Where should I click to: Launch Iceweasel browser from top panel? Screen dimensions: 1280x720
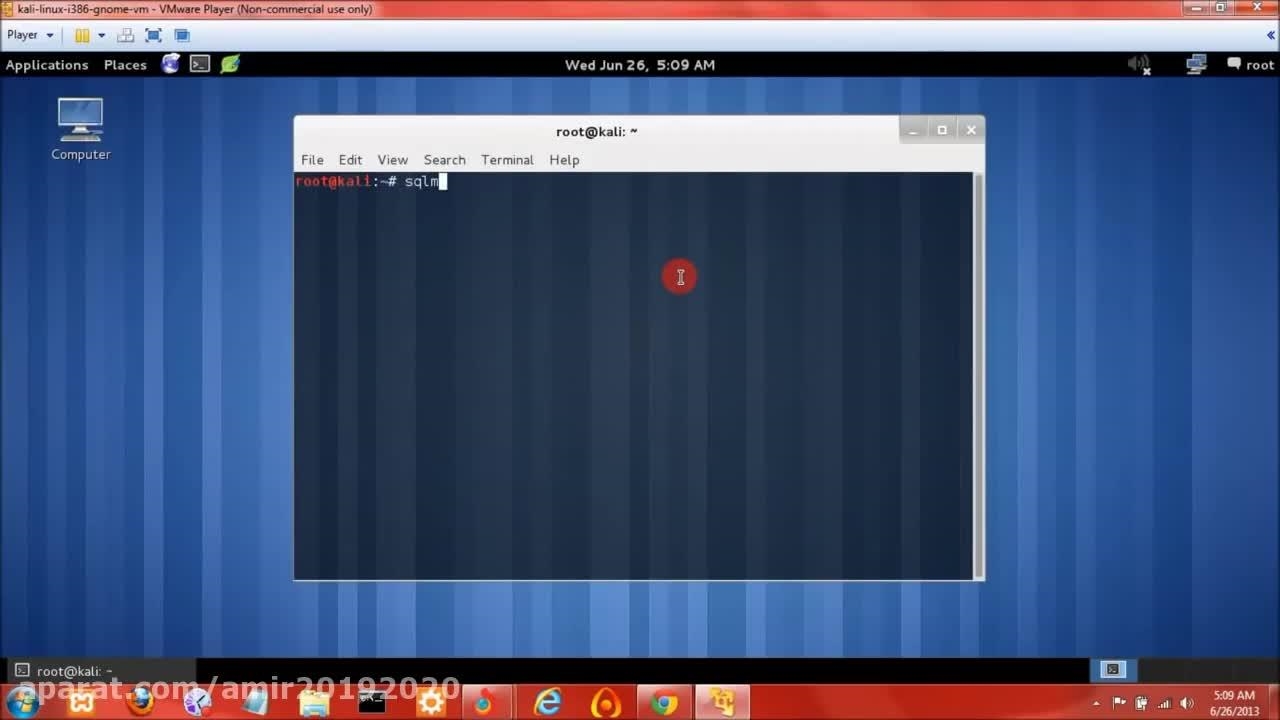tap(171, 64)
